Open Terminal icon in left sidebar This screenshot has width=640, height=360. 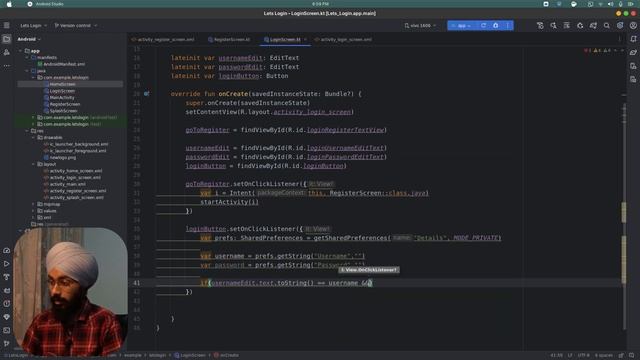tap(7, 330)
